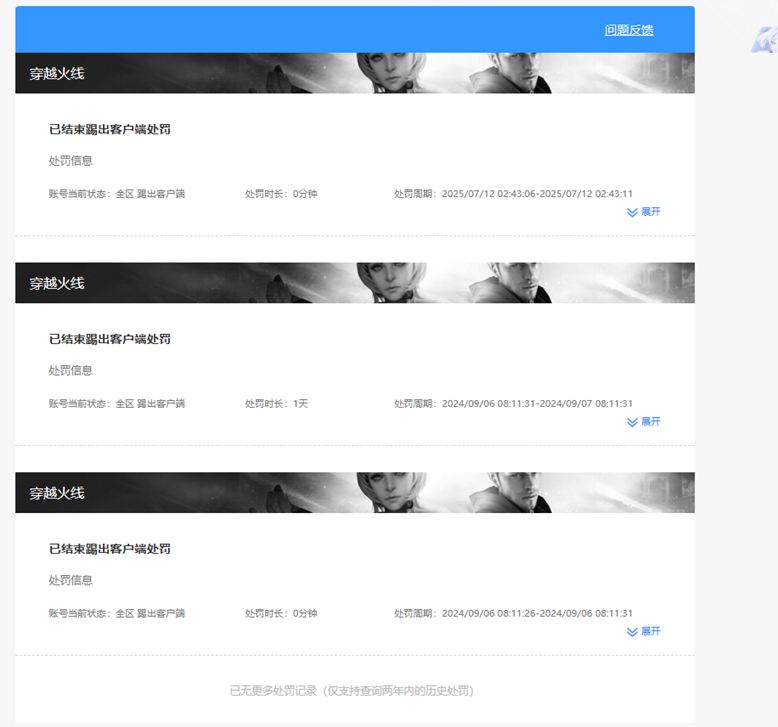Viewport: 778px width, 727px height.
Task: Click 处罚信息 label in the 08:11:26 record
Action: pos(70,581)
